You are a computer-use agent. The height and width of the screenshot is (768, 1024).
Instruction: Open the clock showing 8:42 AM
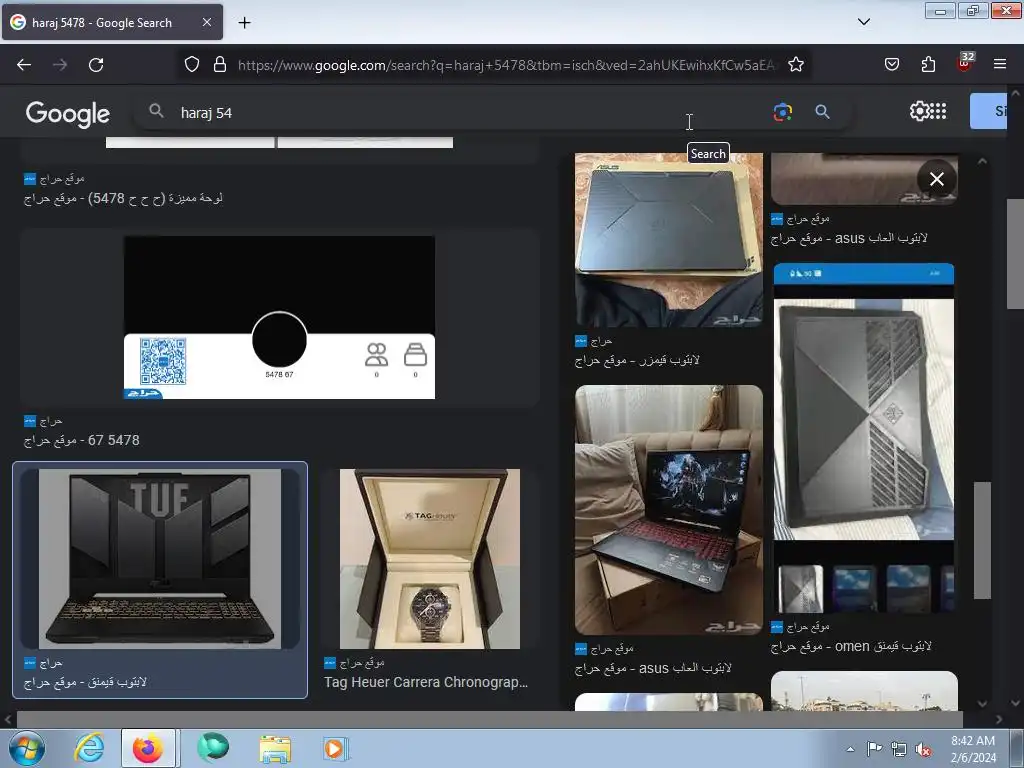pos(973,749)
